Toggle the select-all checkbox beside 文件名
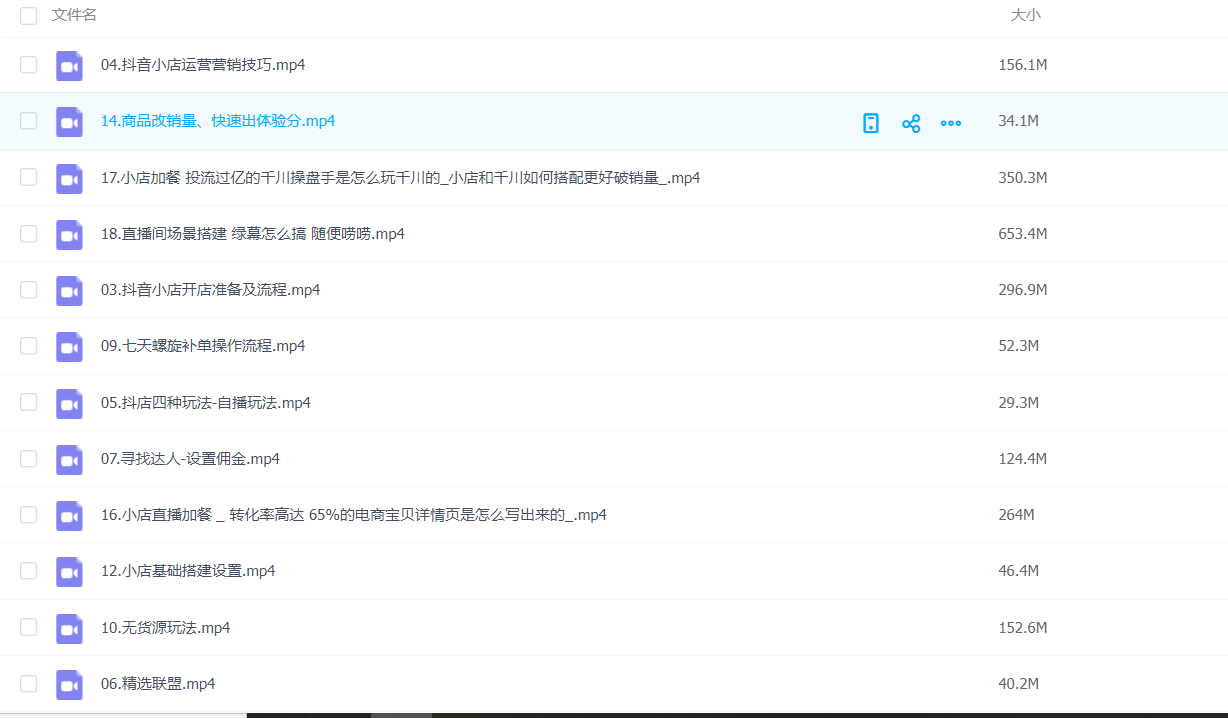Viewport: 1228px width, 718px height. 28,16
